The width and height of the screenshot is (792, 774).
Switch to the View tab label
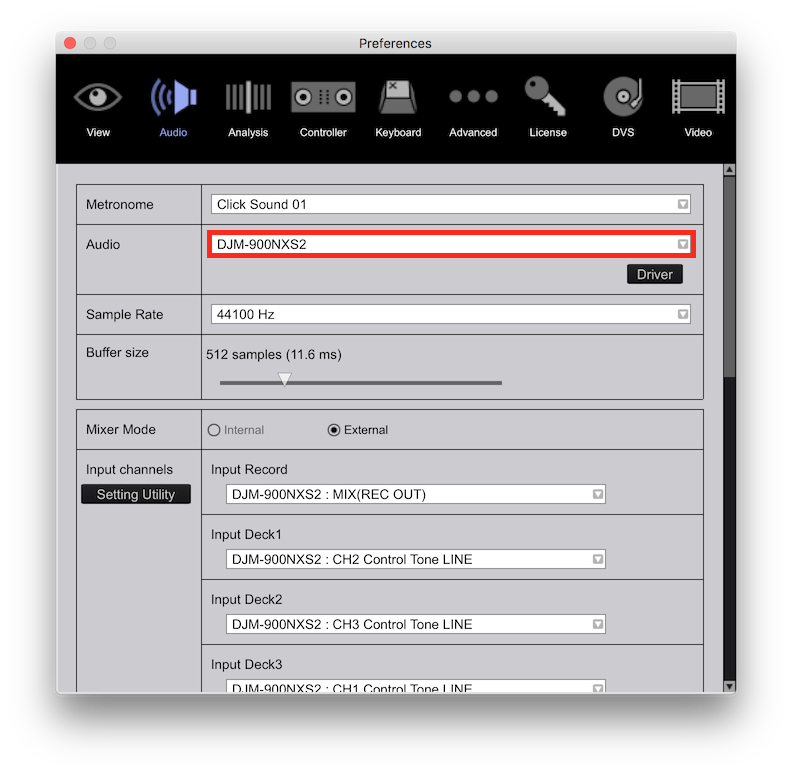click(98, 132)
